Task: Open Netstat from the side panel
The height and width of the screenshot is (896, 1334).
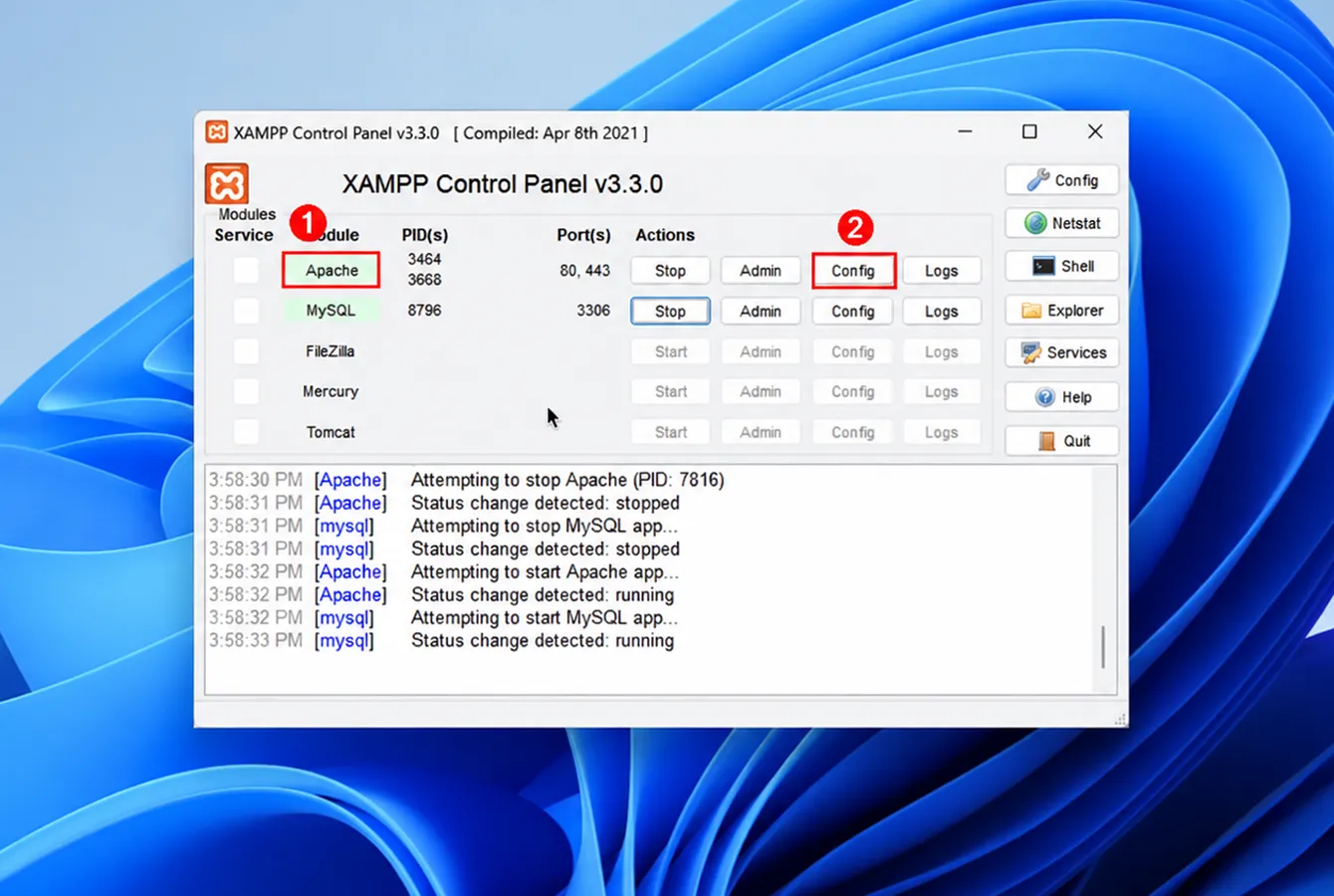Action: 1061,223
